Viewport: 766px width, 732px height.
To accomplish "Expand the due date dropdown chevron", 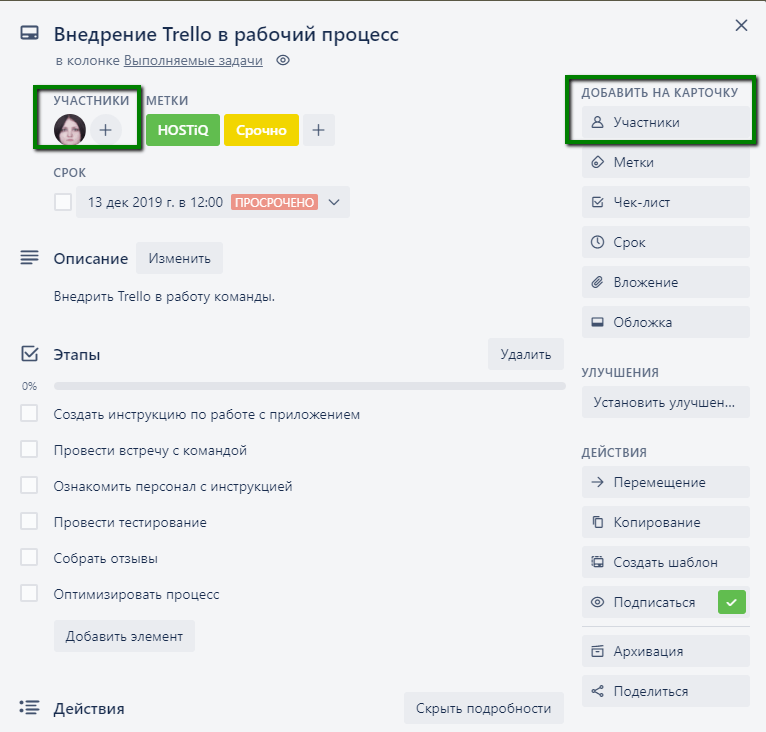I will coord(334,202).
